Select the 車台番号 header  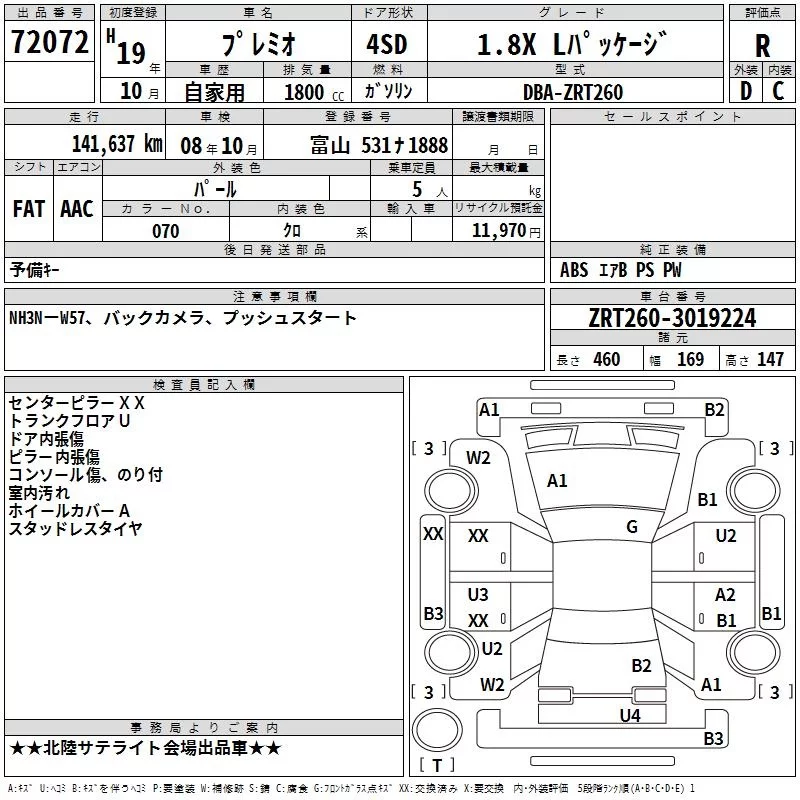pos(672,296)
